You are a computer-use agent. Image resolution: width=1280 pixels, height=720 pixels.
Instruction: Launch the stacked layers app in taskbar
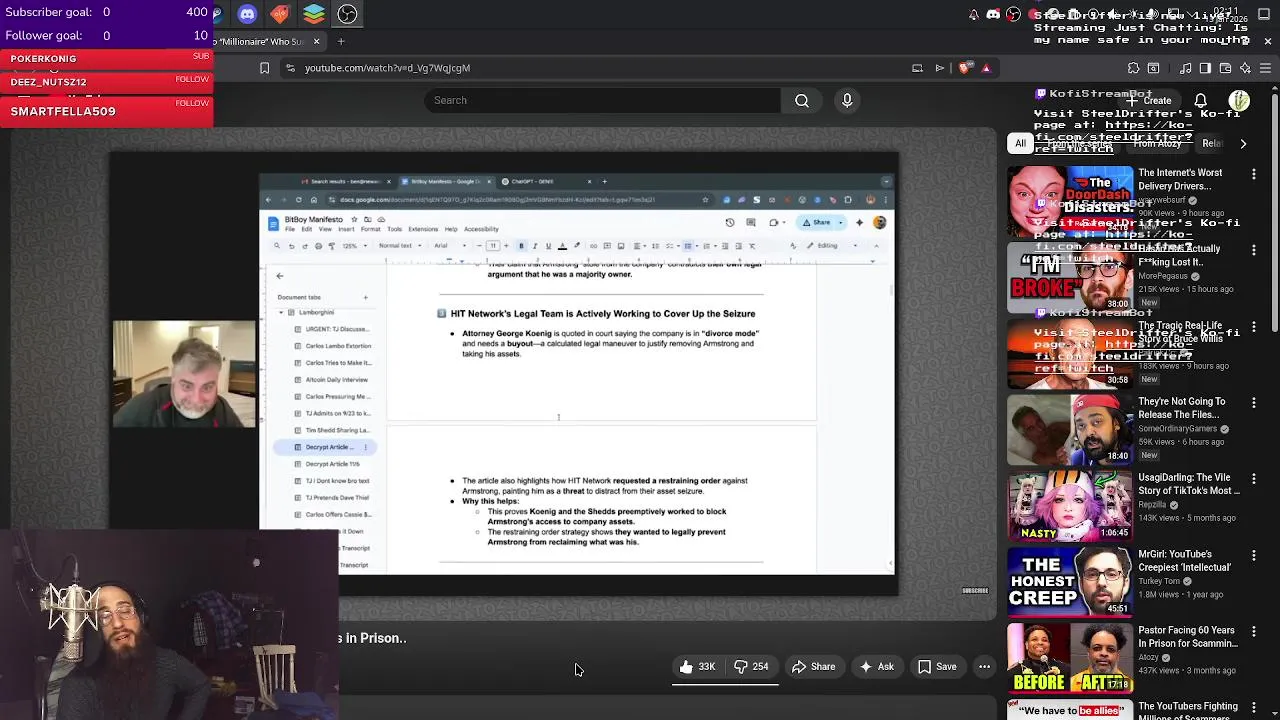point(314,14)
